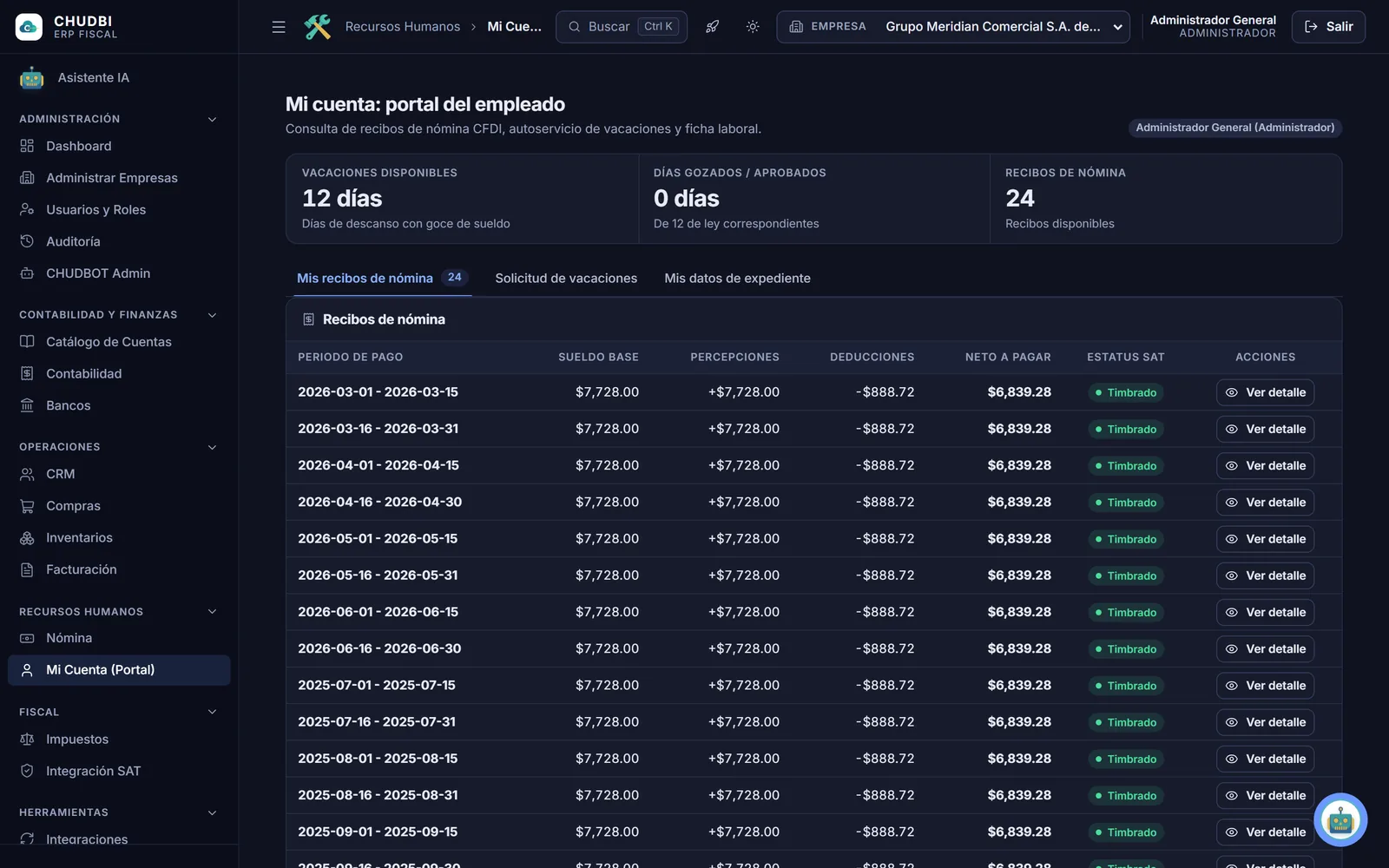Click the Buscar search field
This screenshot has width=1389, height=868.
(x=621, y=27)
